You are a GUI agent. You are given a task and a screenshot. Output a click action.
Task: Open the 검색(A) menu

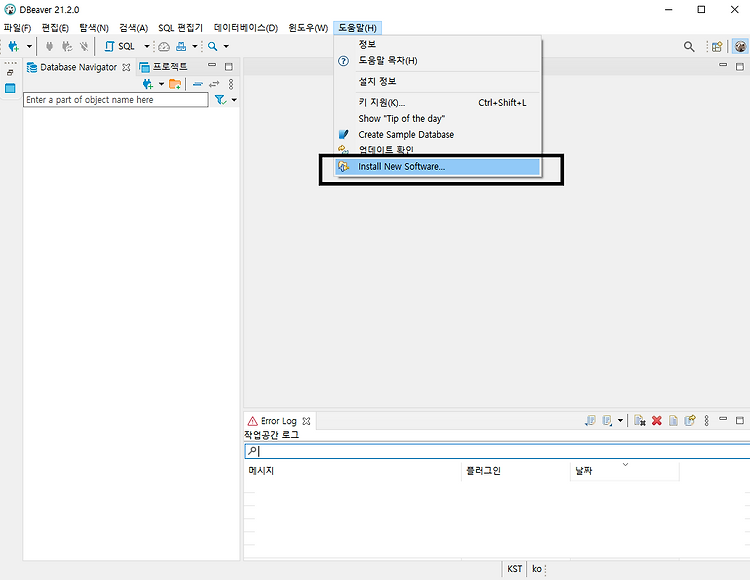click(133, 28)
